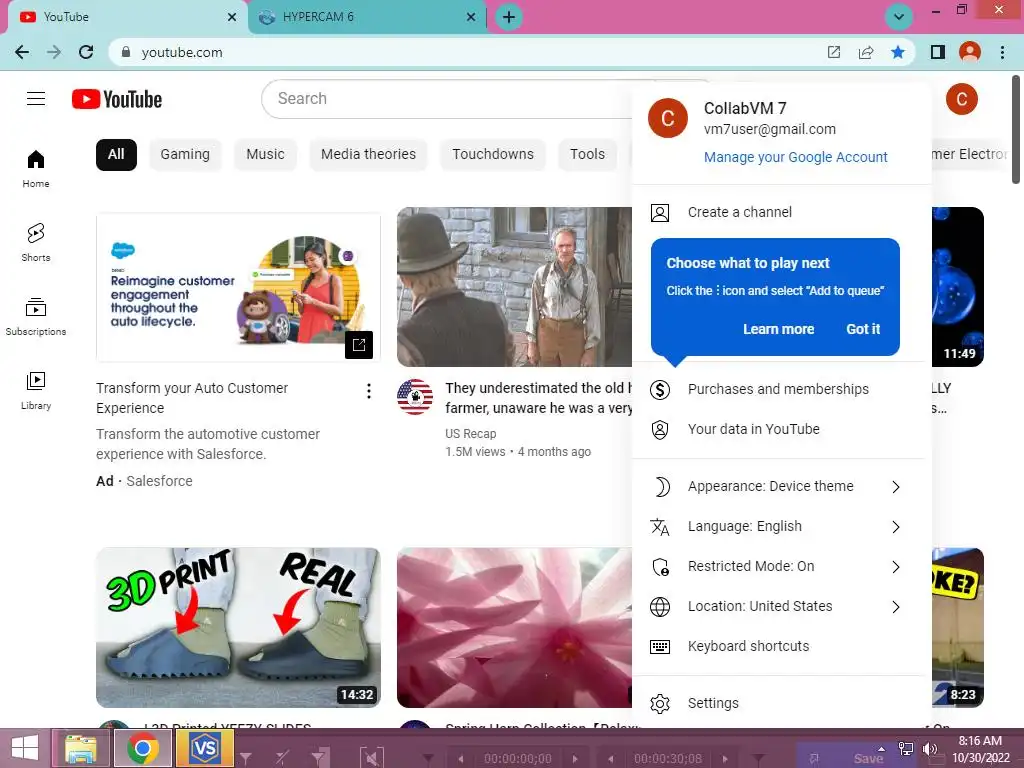Screen dimensions: 1024x768
Task: Click the browser back arrow
Action: point(22,52)
